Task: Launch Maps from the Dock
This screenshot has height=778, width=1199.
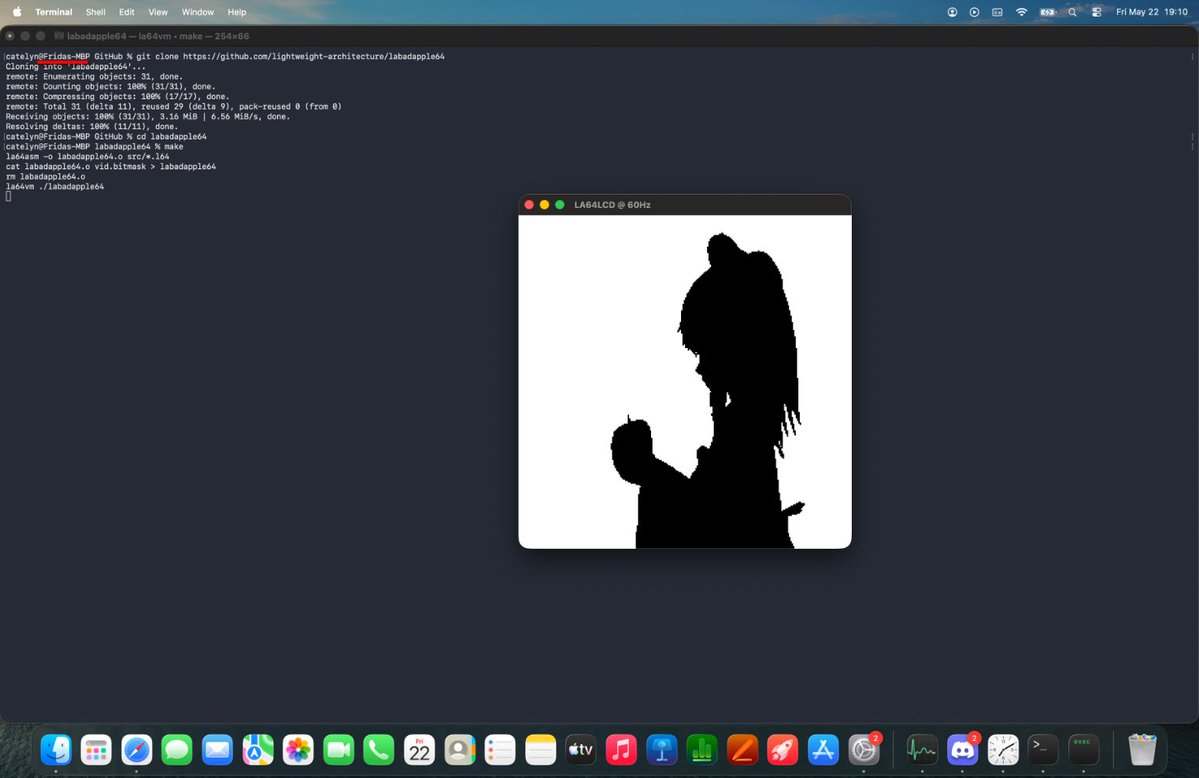Action: click(x=258, y=750)
